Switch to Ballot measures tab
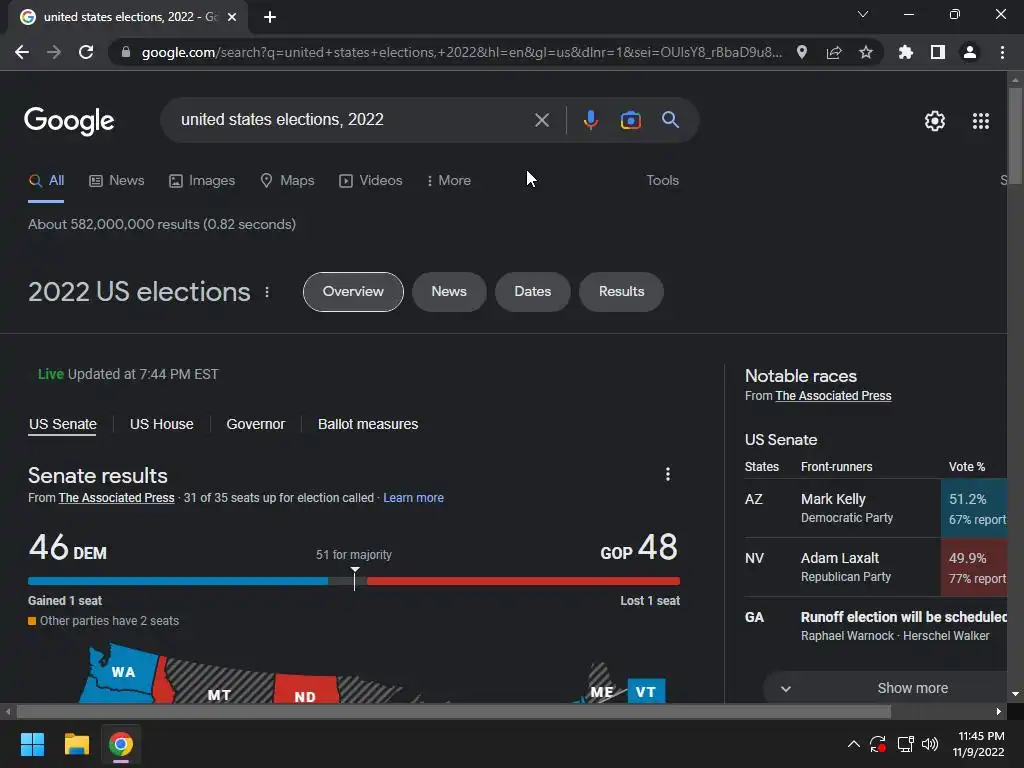This screenshot has height=768, width=1024. point(368,424)
